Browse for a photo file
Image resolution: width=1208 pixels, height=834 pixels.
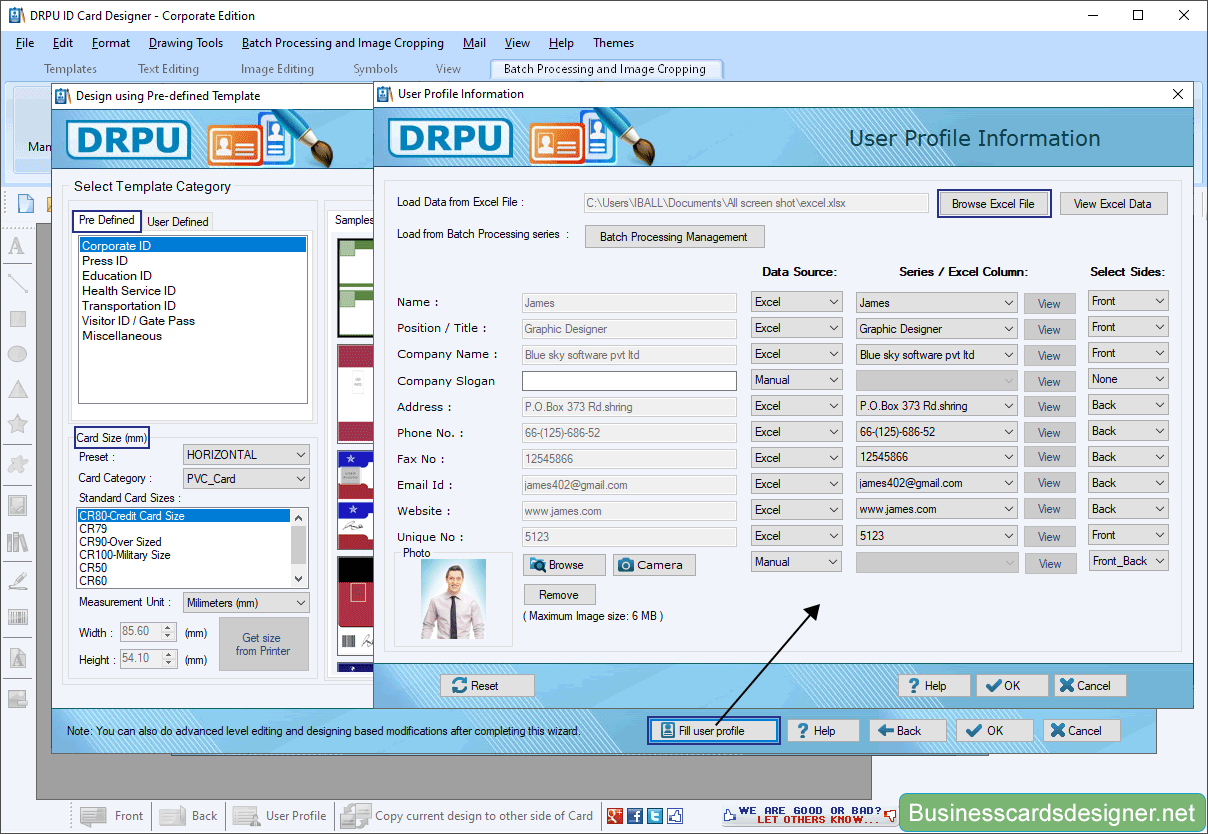click(x=564, y=565)
